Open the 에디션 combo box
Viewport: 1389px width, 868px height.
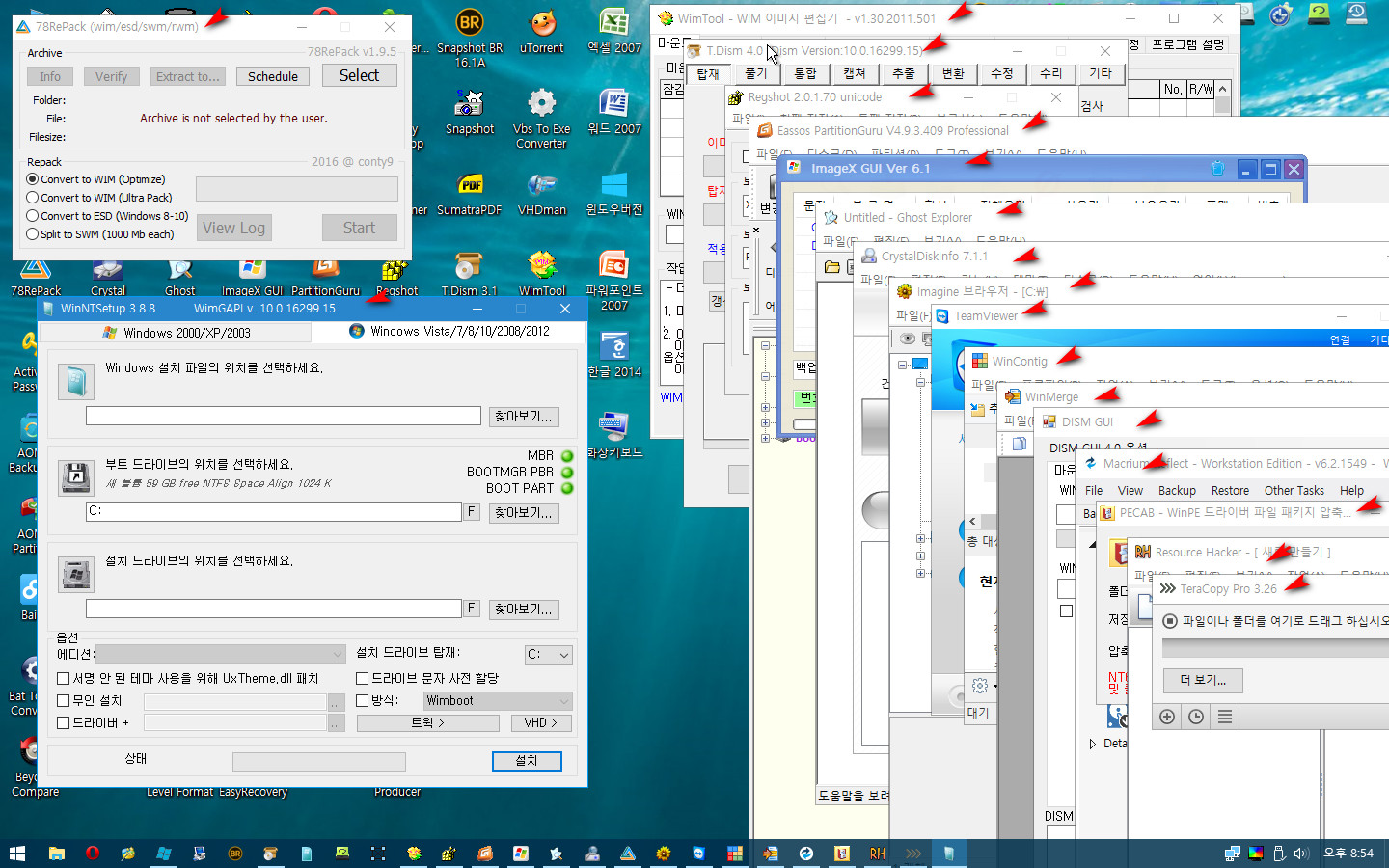221,654
